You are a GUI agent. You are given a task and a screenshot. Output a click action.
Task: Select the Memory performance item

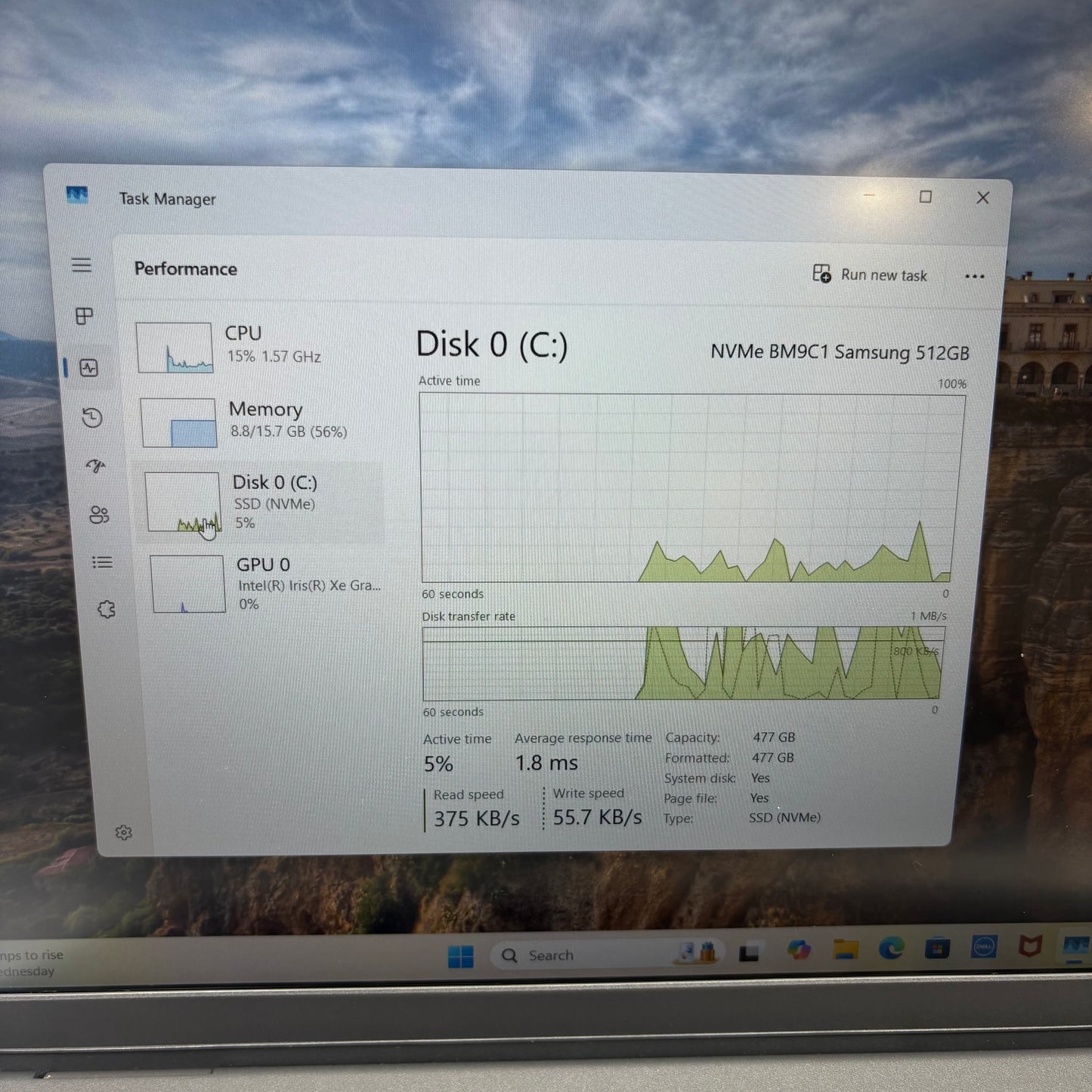tap(258, 422)
